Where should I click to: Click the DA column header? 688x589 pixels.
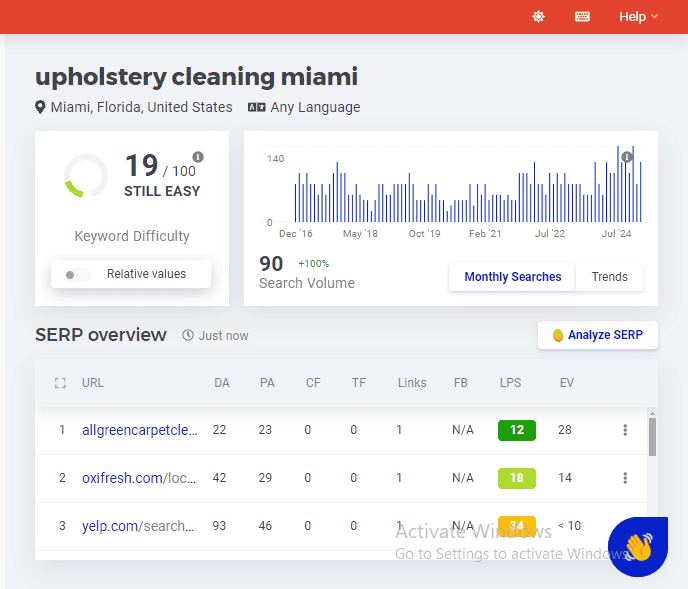(222, 383)
